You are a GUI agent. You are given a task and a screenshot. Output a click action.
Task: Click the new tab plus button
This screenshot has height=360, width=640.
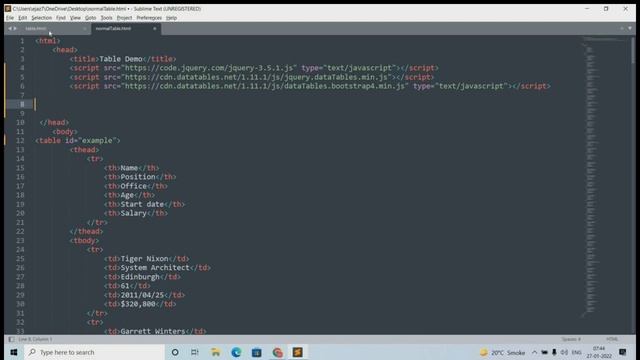(622, 29)
